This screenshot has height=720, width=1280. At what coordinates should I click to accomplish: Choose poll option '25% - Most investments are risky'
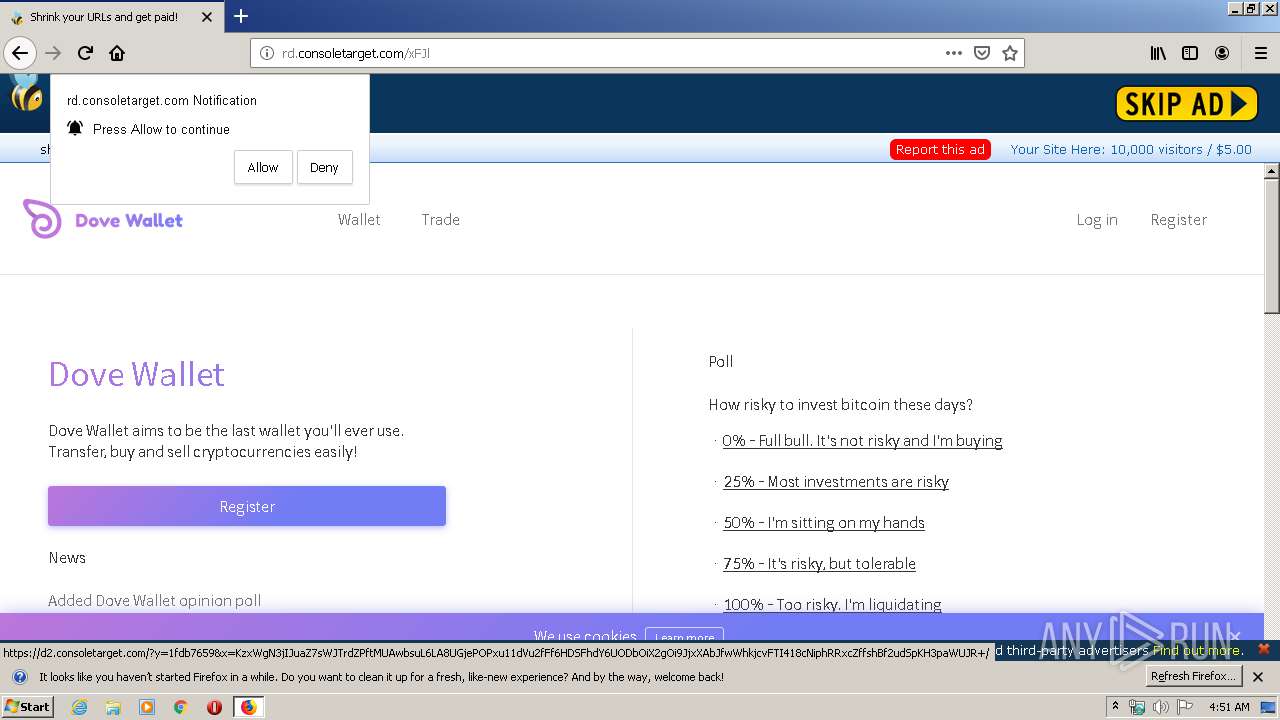[836, 481]
